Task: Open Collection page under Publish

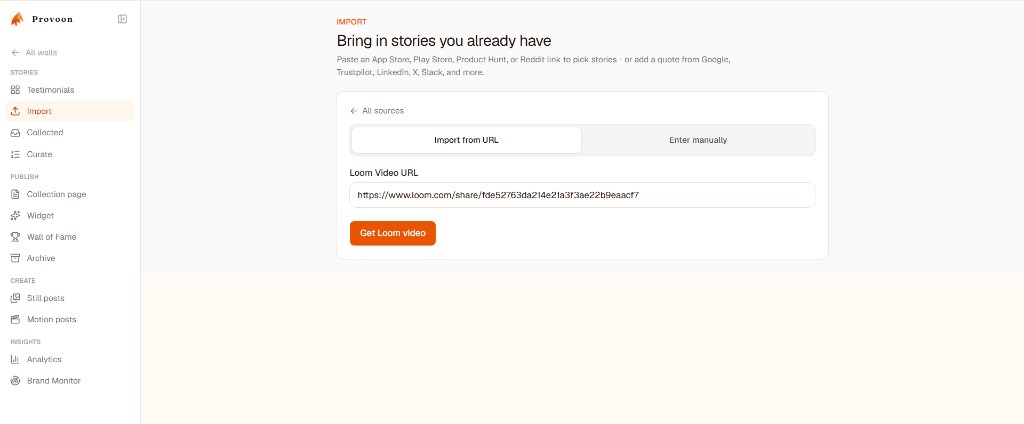Action: click(70, 194)
